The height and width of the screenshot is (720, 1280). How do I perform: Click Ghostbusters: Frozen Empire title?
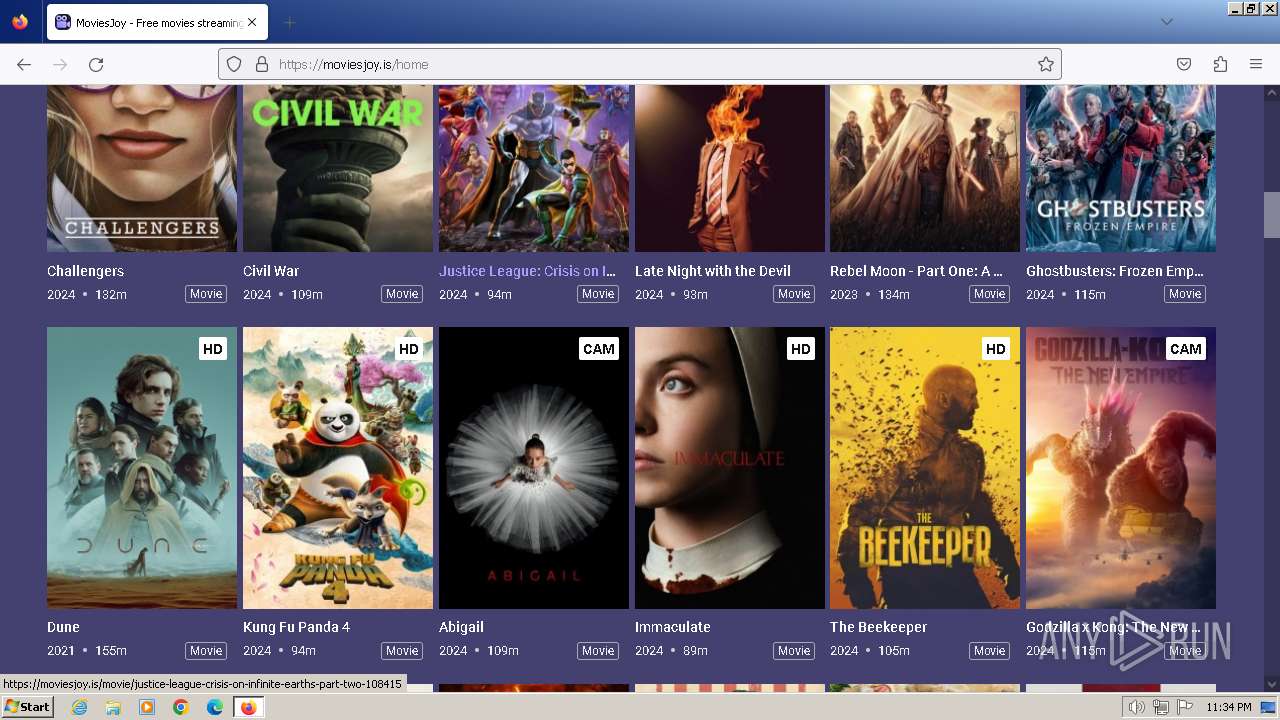(x=1115, y=271)
